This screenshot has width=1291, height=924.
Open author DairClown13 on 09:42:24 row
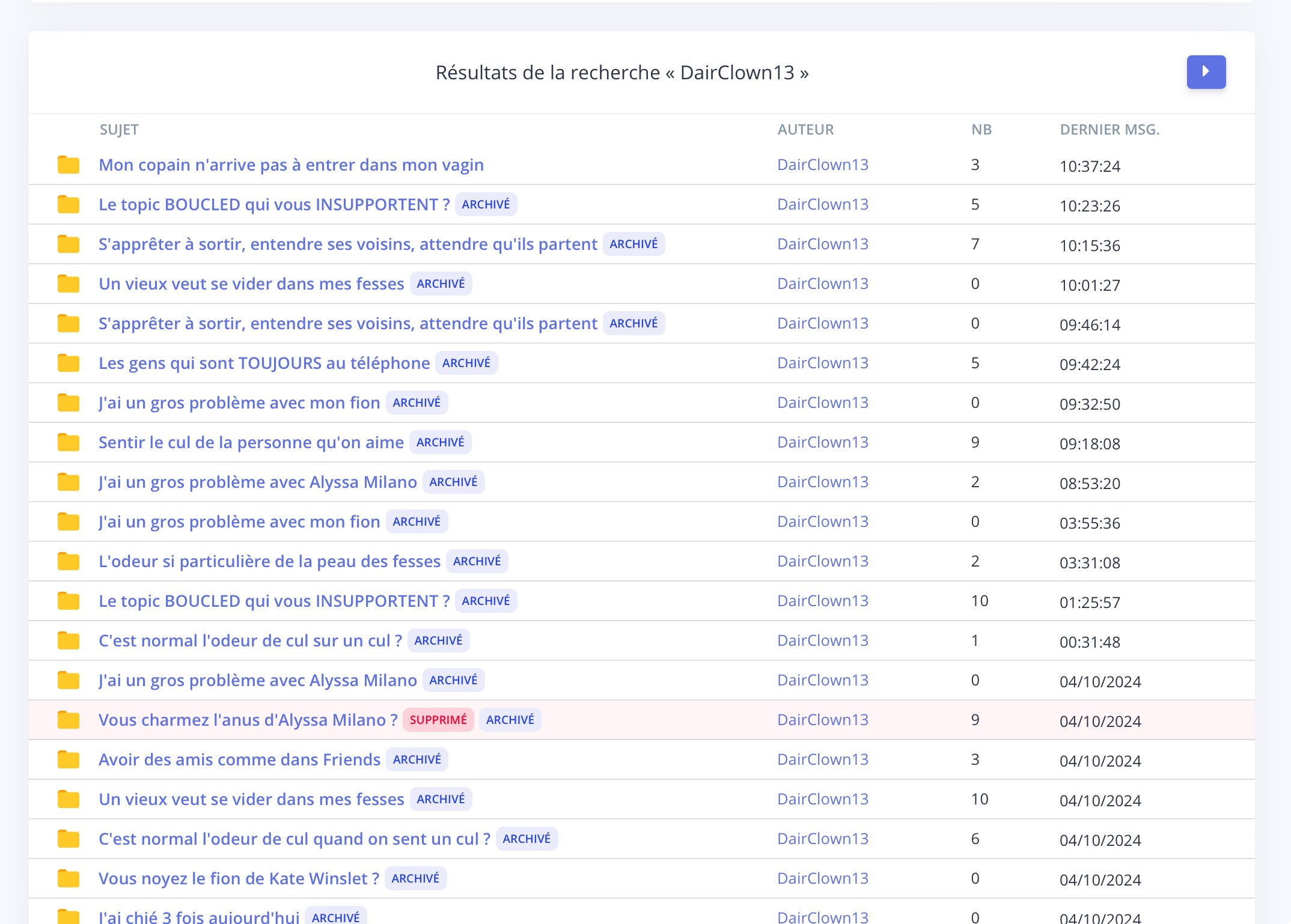823,363
